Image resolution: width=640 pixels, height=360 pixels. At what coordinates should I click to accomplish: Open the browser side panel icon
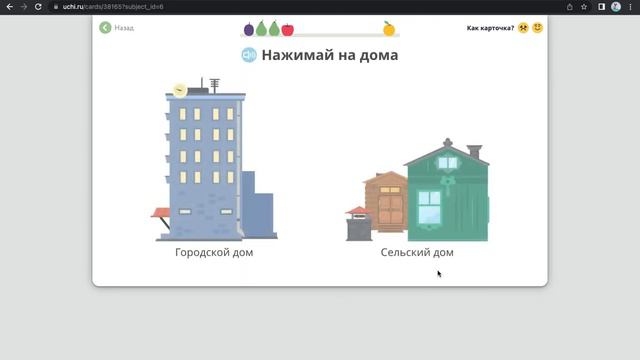click(601, 7)
